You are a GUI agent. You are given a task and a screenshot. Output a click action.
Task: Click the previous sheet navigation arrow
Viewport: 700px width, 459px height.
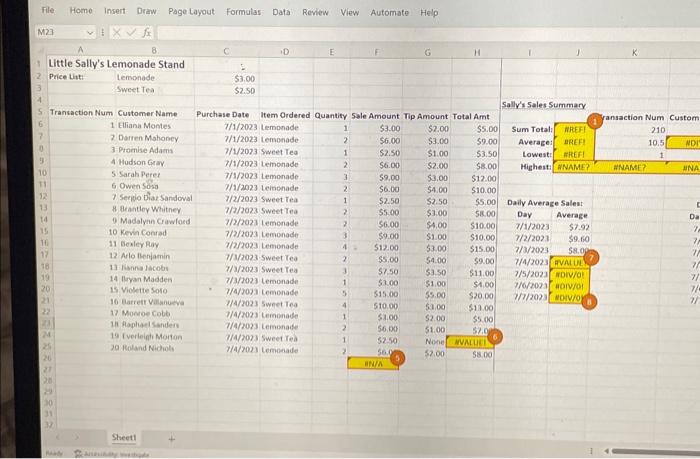58,437
